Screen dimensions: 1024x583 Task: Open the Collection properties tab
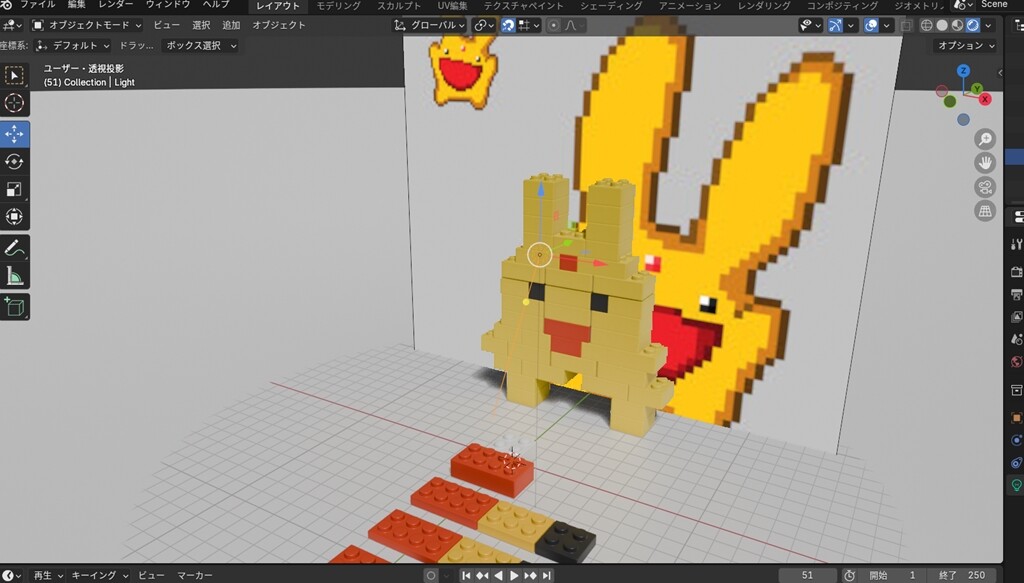point(1016,390)
